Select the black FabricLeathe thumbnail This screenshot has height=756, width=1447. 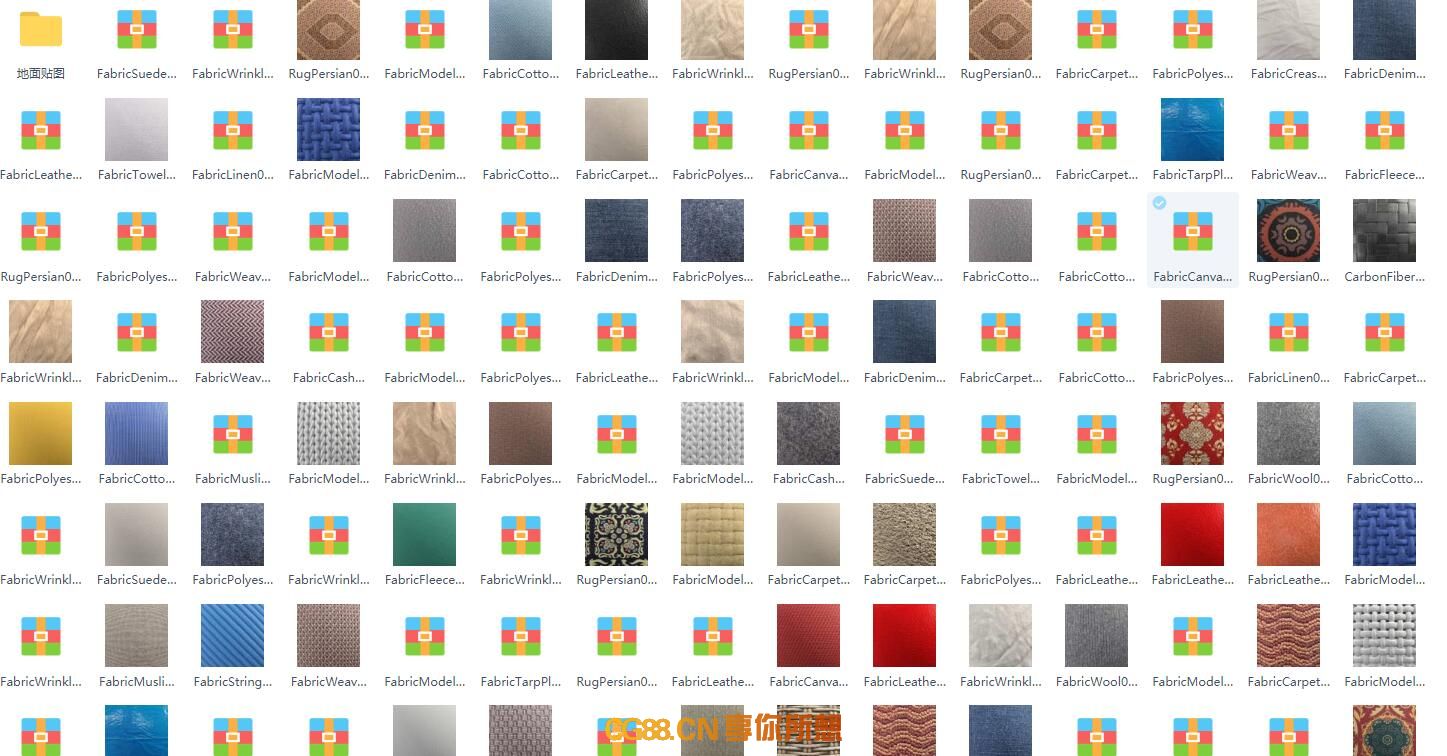coord(616,29)
